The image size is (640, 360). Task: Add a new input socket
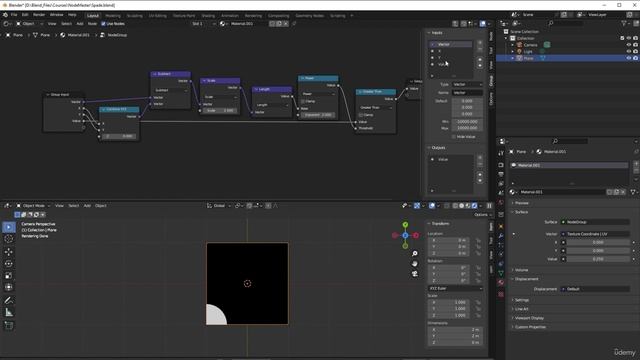(480, 42)
